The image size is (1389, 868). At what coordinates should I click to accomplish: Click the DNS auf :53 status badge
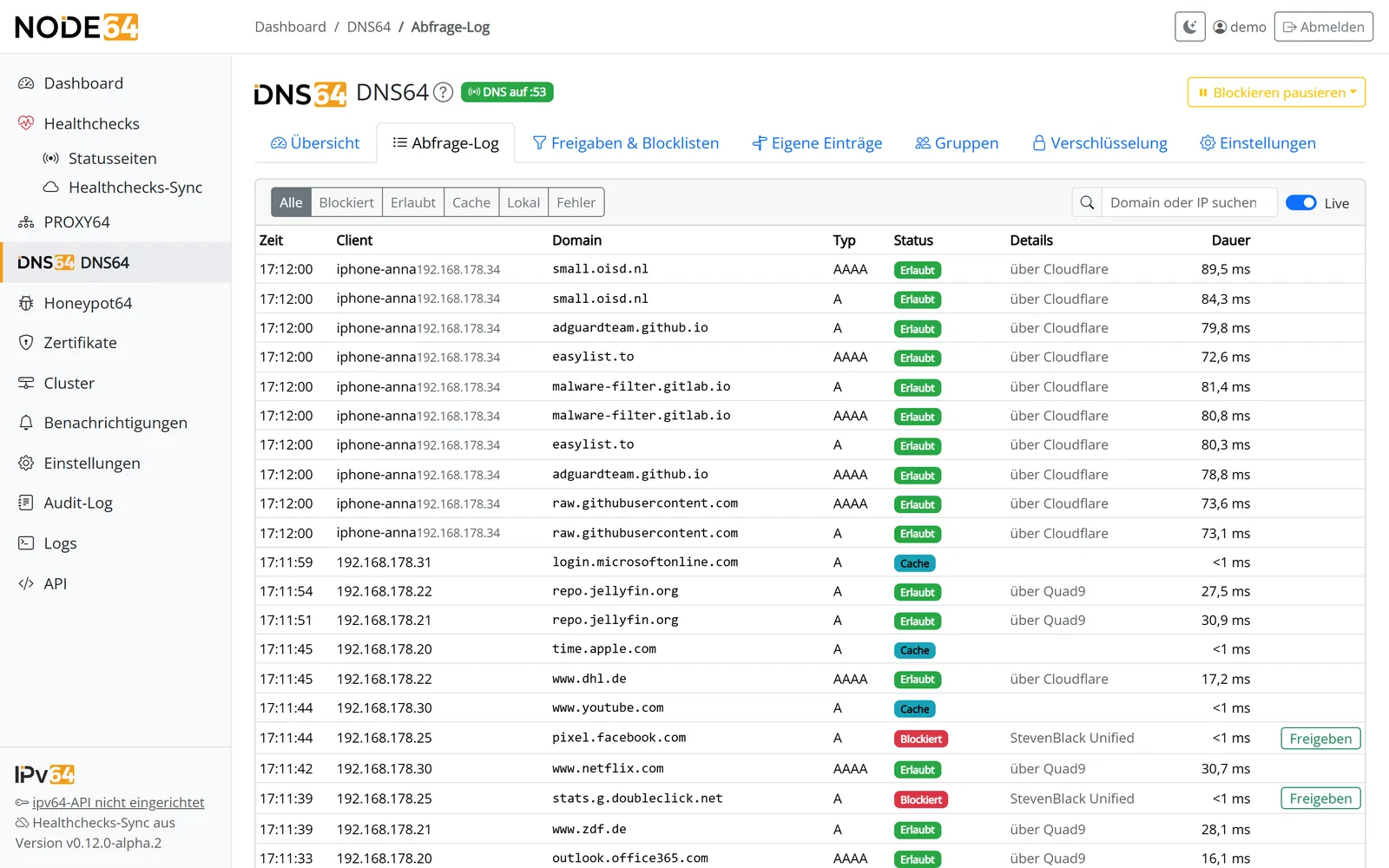pos(507,92)
